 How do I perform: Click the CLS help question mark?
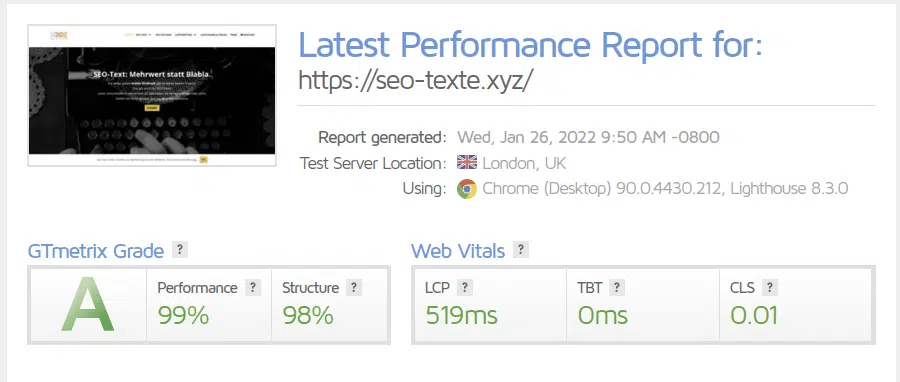[770, 287]
